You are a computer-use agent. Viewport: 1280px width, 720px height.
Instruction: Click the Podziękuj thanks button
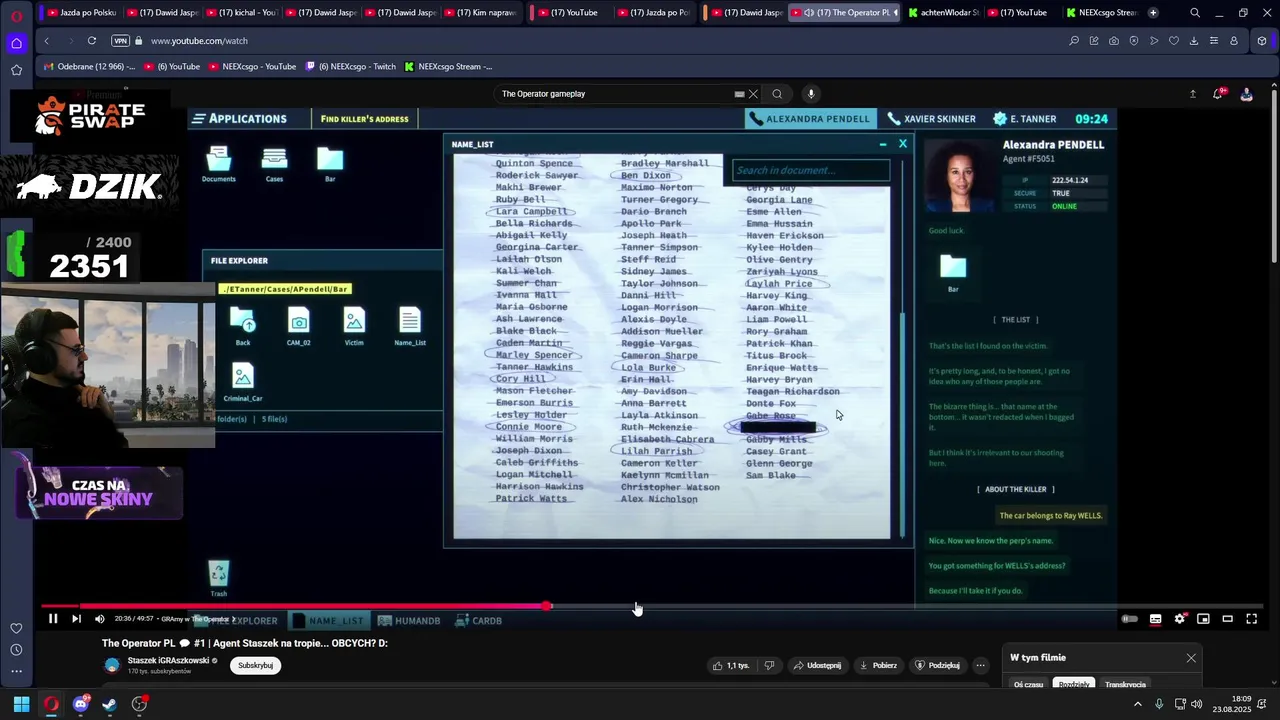[x=936, y=665]
